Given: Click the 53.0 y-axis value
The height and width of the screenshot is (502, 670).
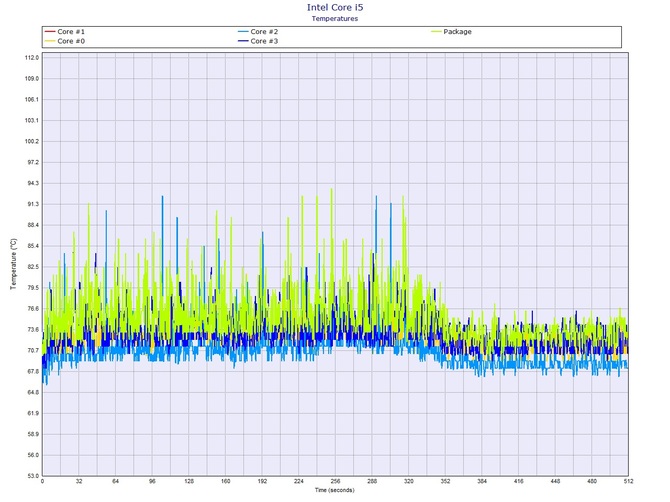Looking at the screenshot, I should [x=32, y=476].
